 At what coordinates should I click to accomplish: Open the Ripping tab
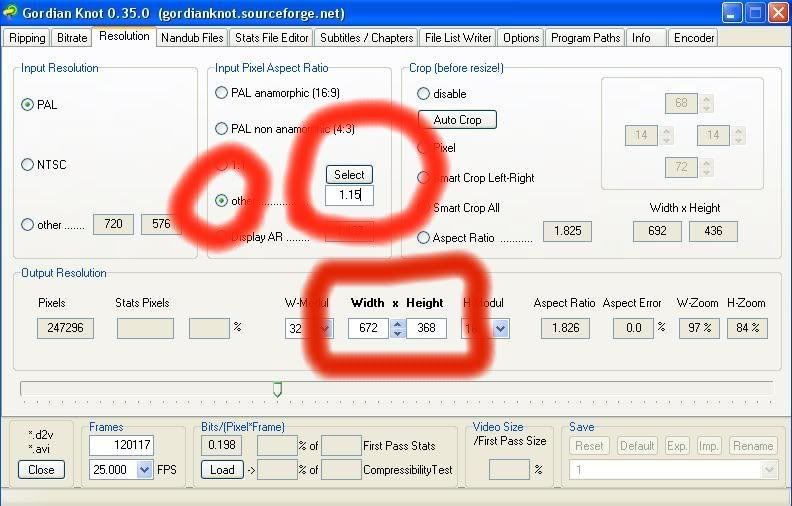point(27,38)
